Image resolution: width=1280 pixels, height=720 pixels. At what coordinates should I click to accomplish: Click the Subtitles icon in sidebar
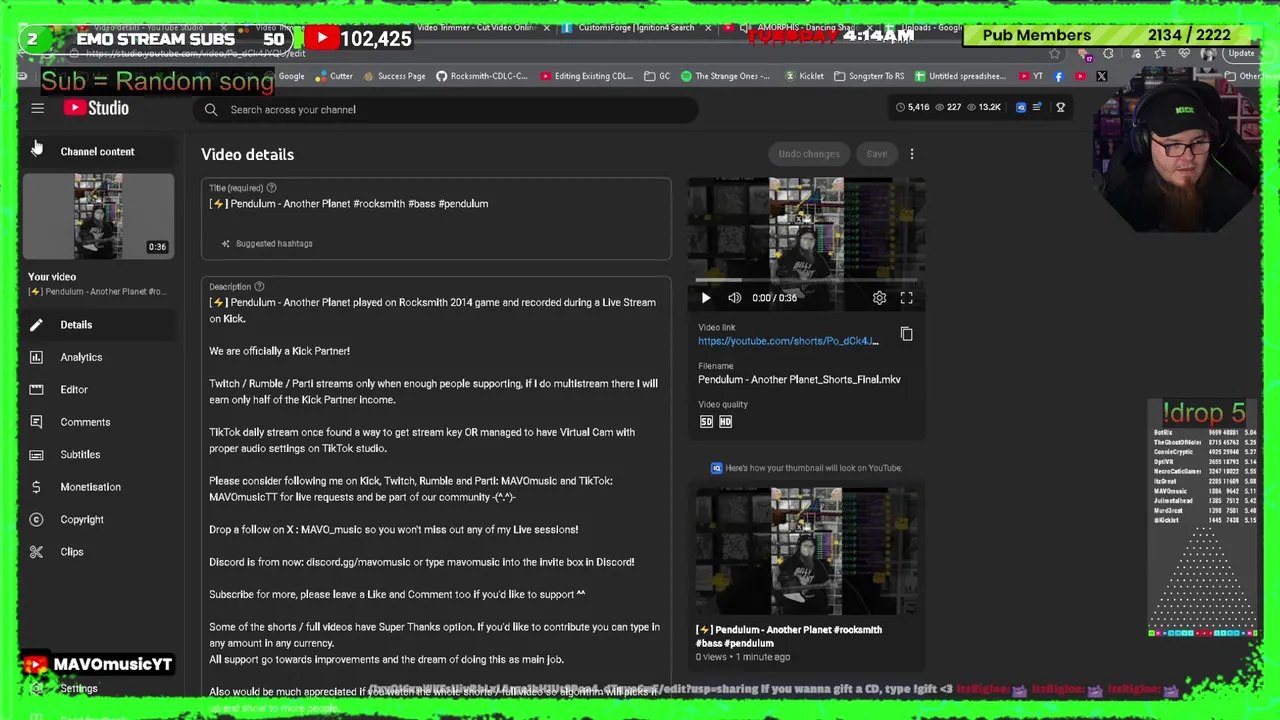[36, 454]
